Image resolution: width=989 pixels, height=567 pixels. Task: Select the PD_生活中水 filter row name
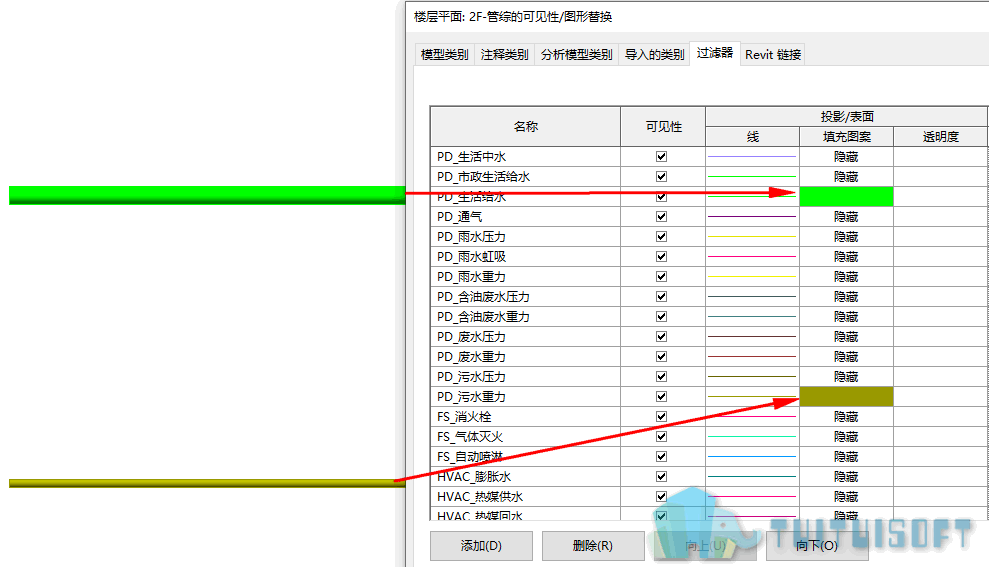click(x=471, y=156)
